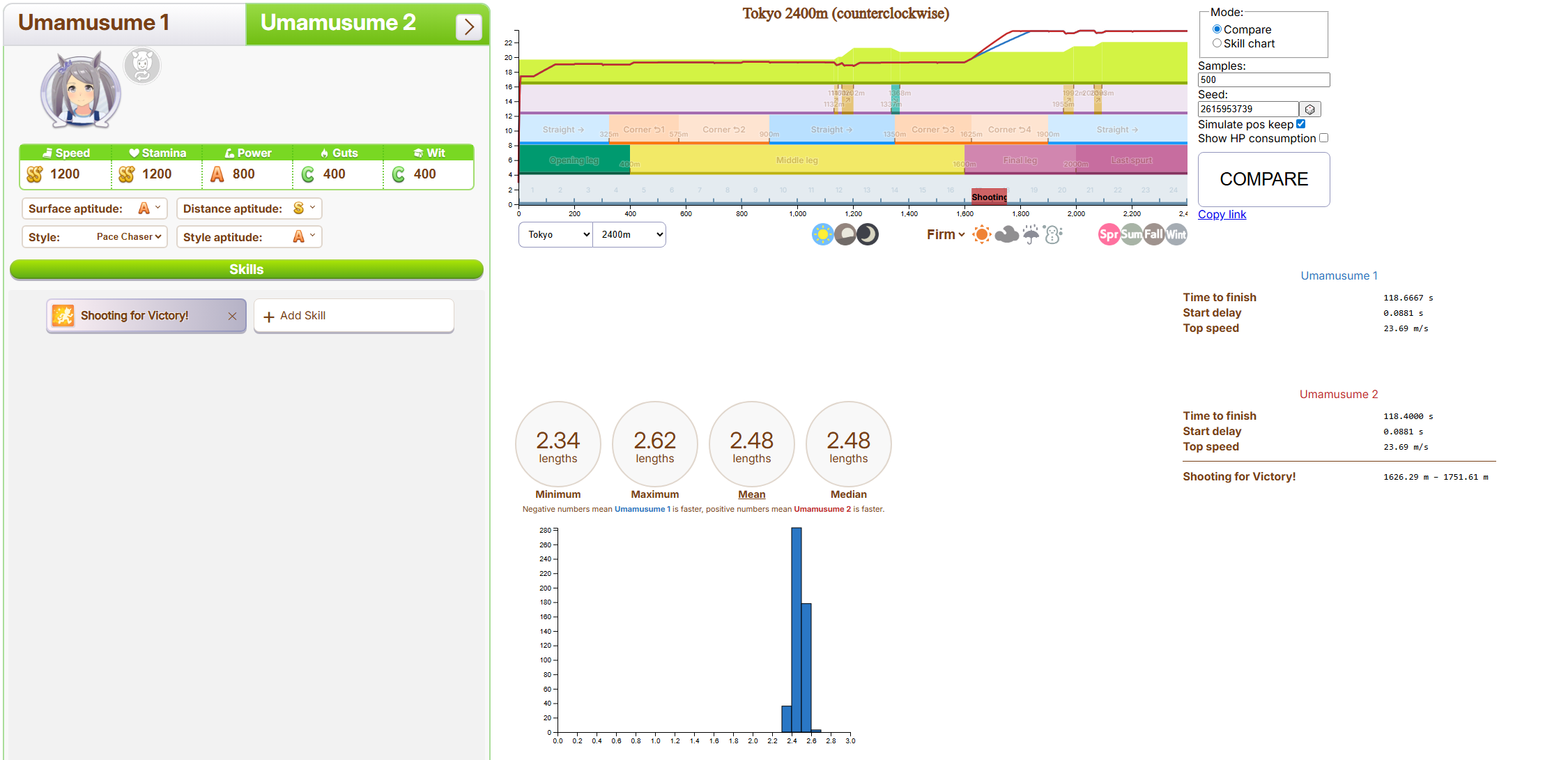Choose the Winter season icon
The height and width of the screenshot is (760, 1568).
[x=1176, y=234]
